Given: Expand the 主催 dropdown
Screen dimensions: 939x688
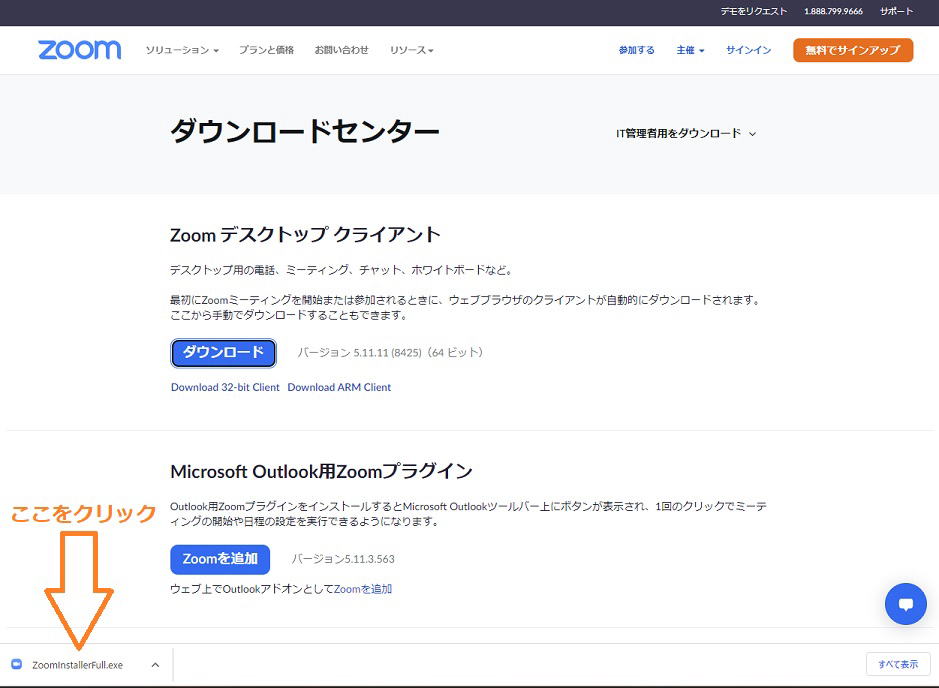Looking at the screenshot, I should pyautogui.click(x=690, y=50).
